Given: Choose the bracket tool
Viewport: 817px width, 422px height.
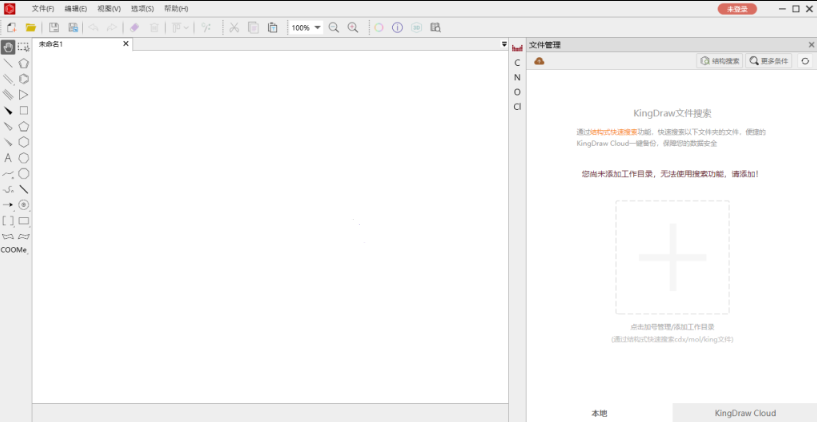Looking at the screenshot, I should [8, 221].
